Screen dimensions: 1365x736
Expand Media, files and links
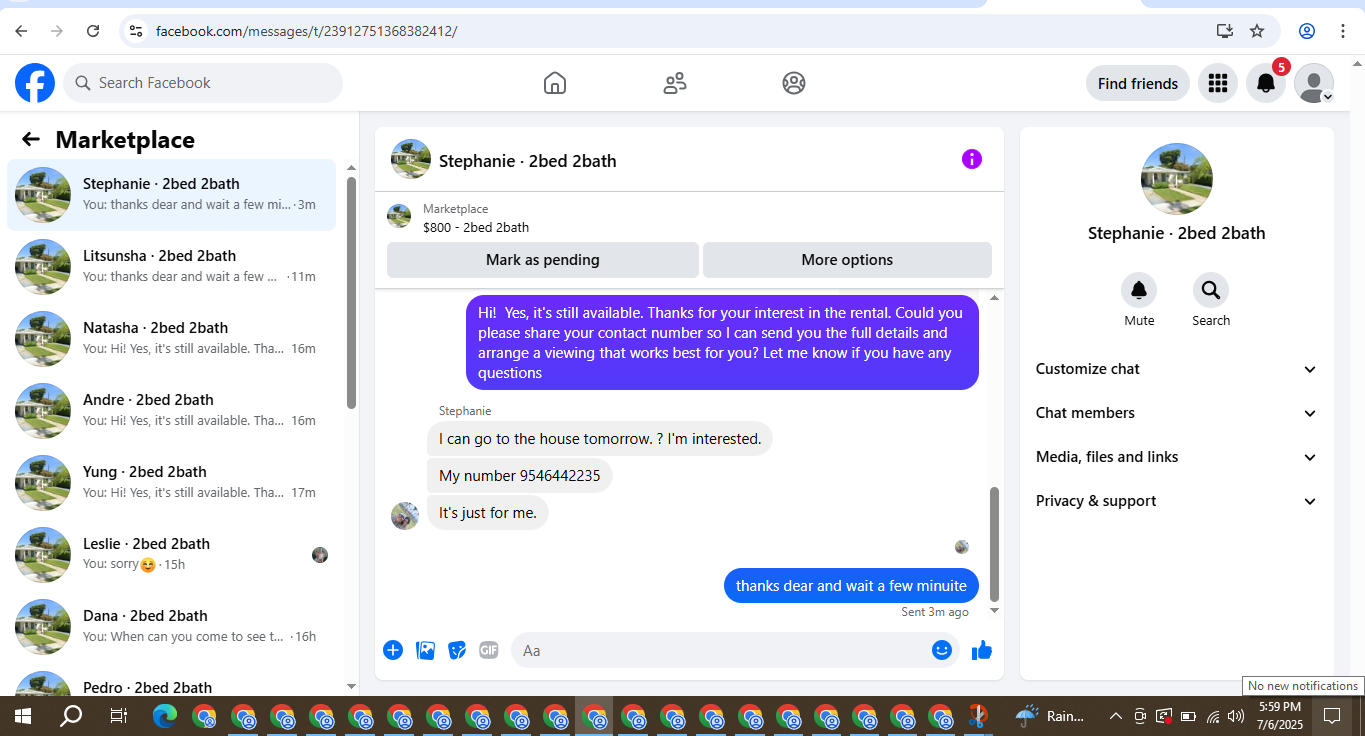click(1176, 457)
